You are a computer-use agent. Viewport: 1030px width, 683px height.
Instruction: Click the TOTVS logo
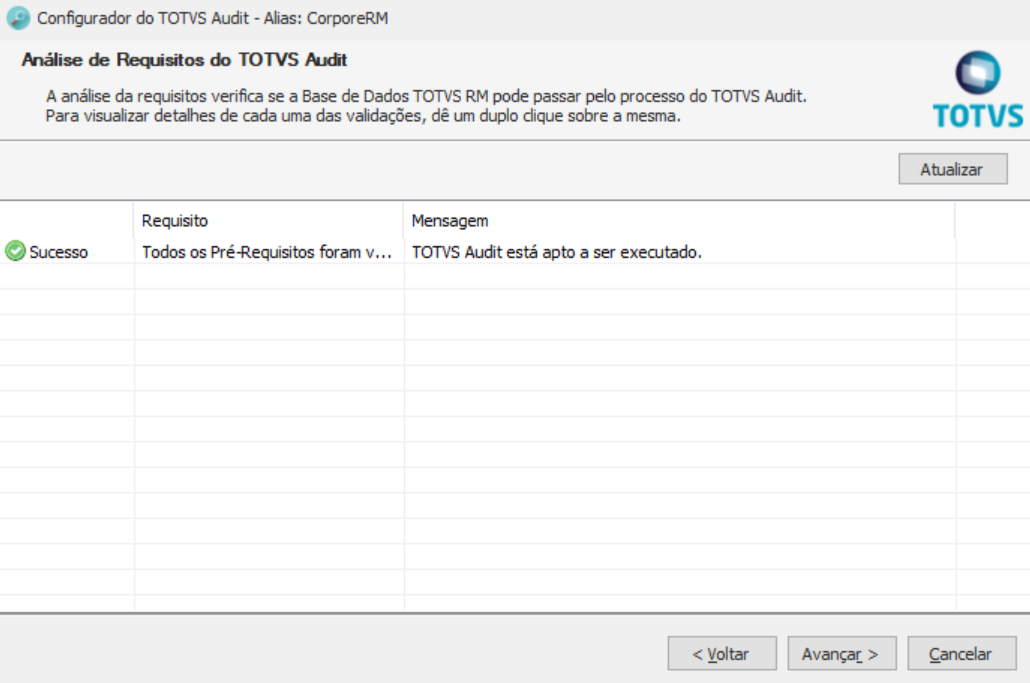point(977,89)
